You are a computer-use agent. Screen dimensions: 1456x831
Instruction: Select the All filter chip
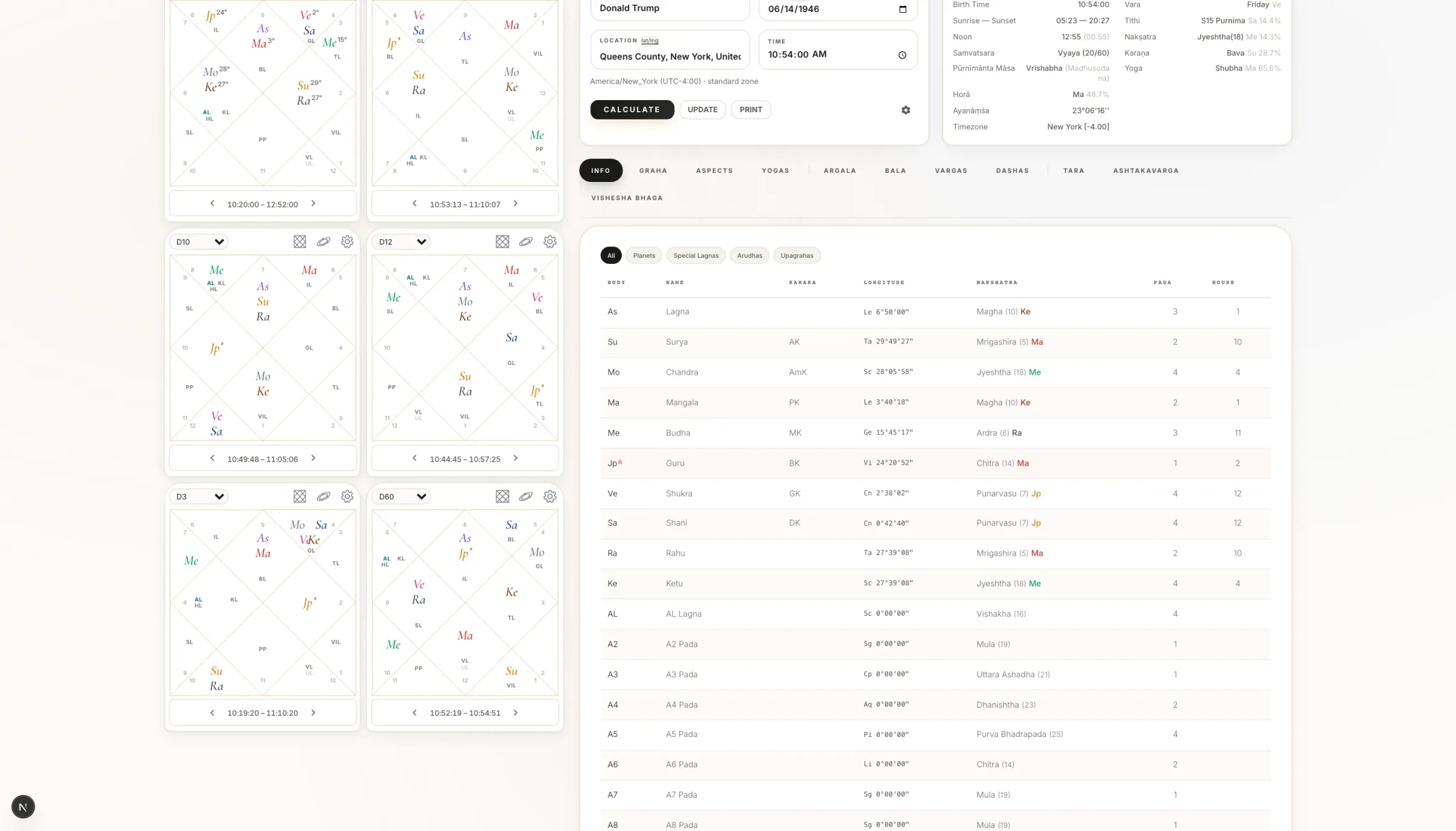tap(611, 255)
